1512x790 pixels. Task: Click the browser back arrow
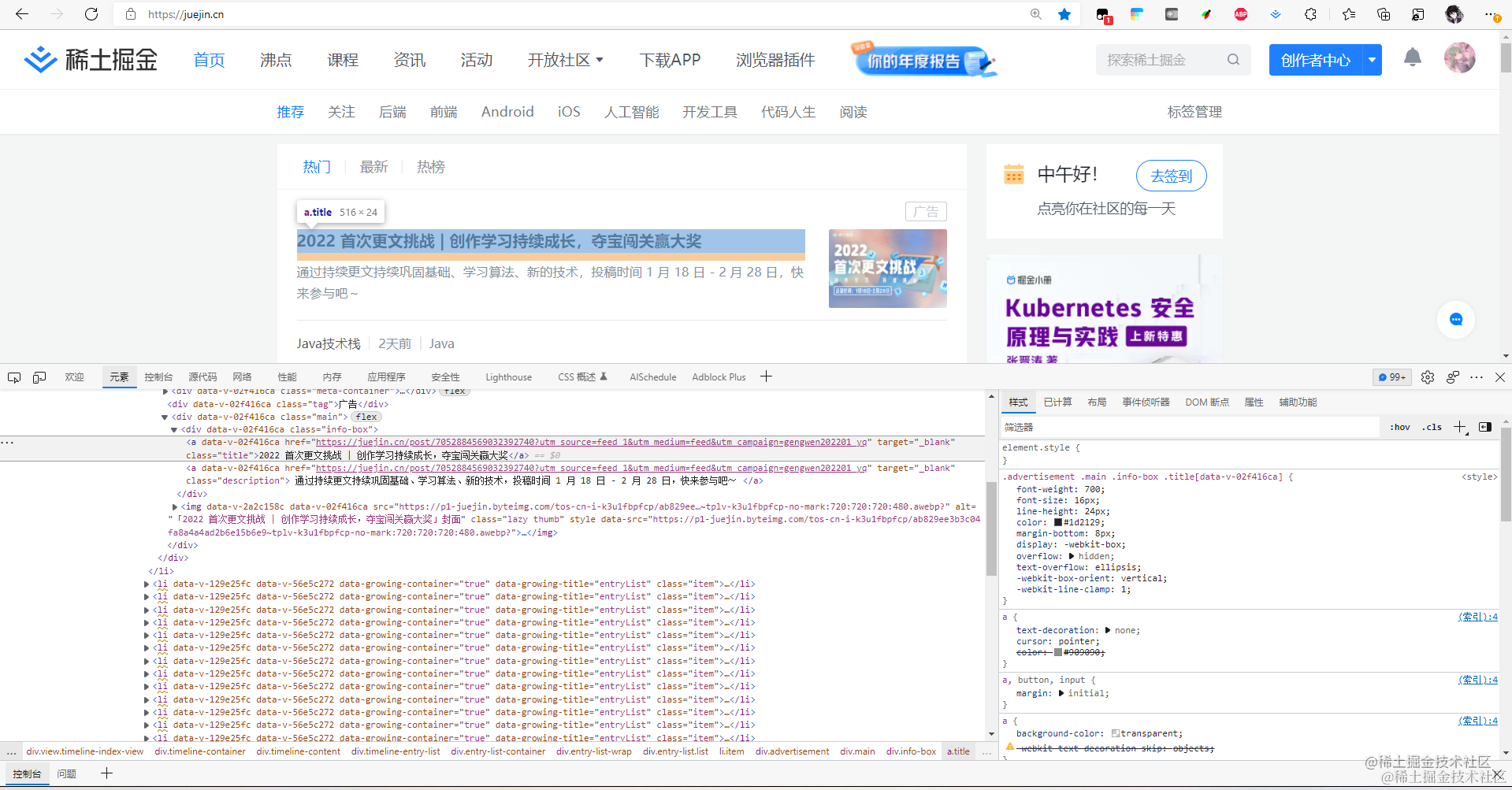(22, 14)
